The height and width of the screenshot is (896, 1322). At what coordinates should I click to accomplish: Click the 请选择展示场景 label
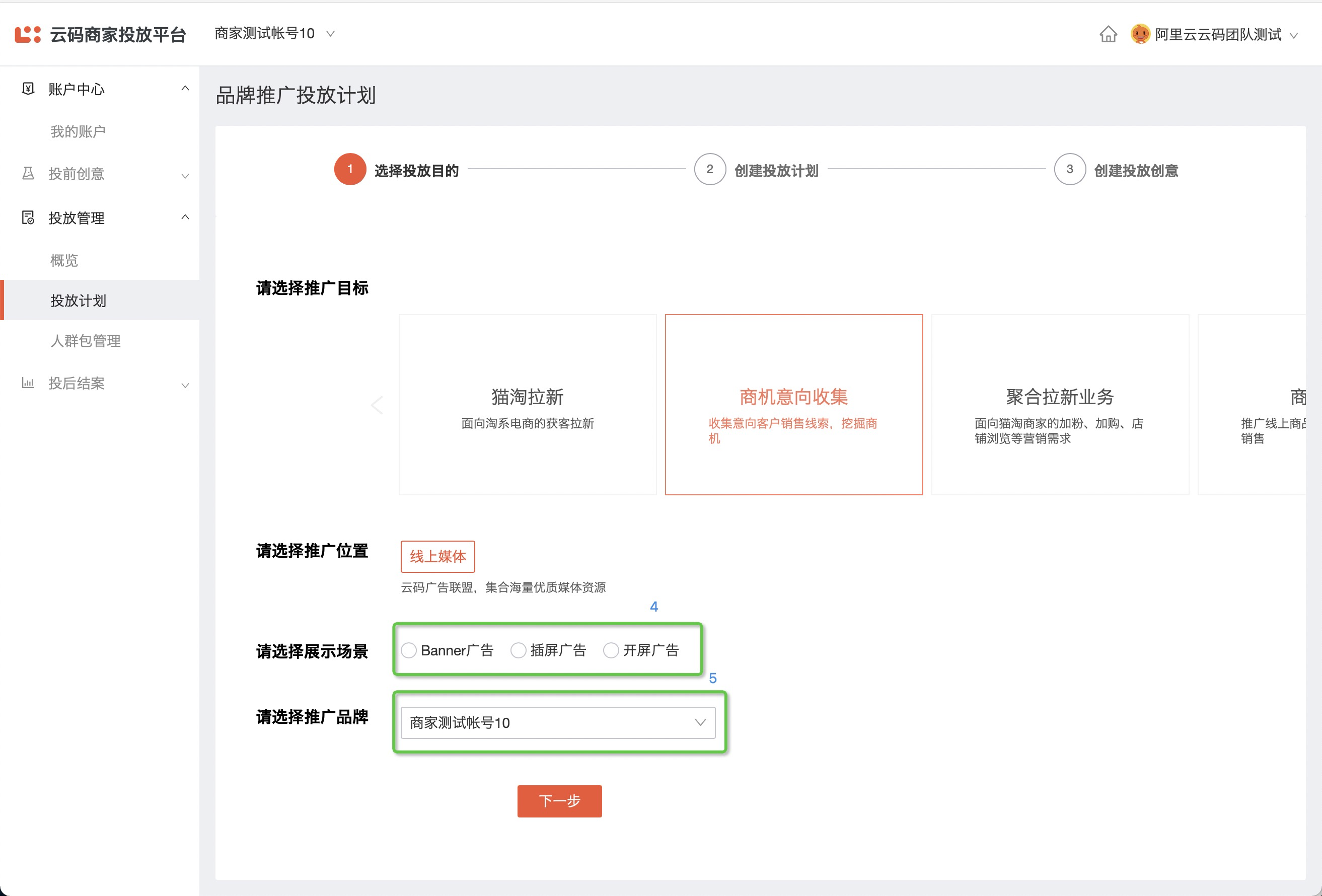coord(312,651)
